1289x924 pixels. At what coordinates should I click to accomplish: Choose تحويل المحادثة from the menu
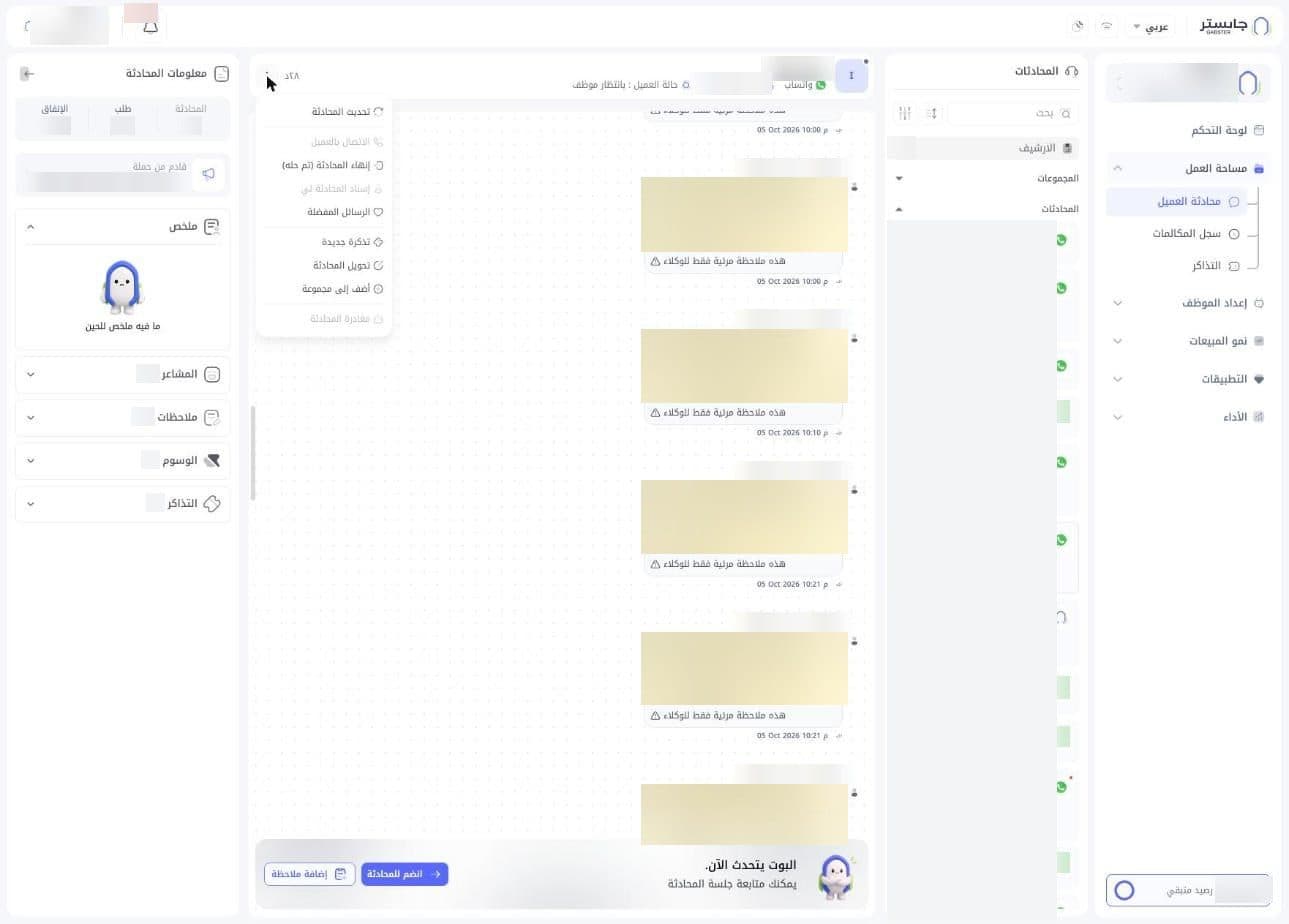coord(324,266)
